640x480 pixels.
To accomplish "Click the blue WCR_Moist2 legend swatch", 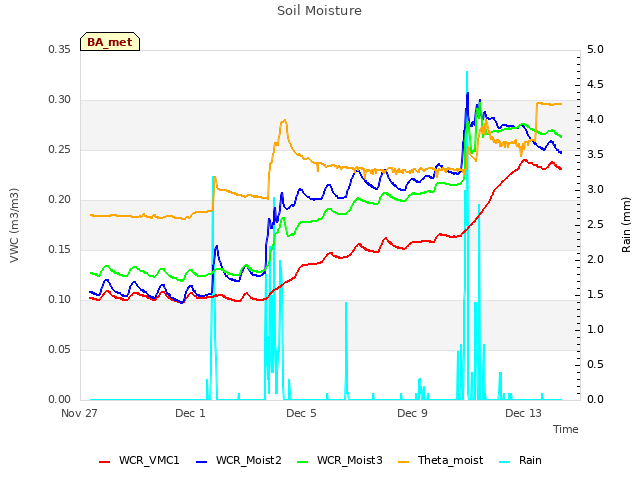I will tap(202, 462).
